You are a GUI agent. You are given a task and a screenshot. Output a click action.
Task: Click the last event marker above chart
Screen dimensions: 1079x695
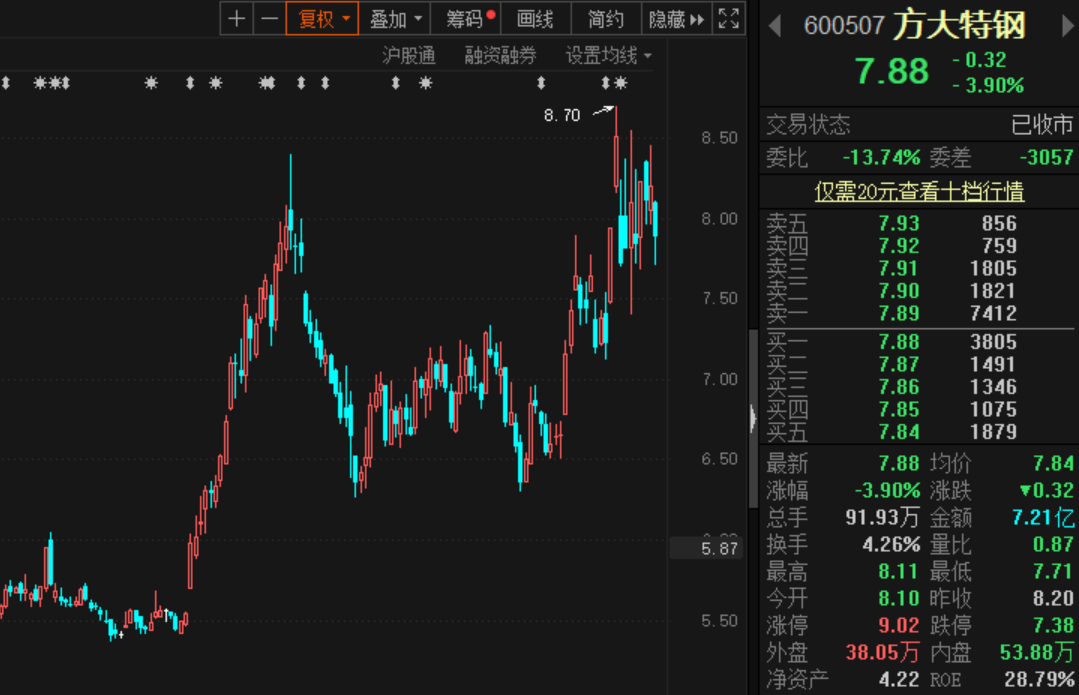coord(621,83)
